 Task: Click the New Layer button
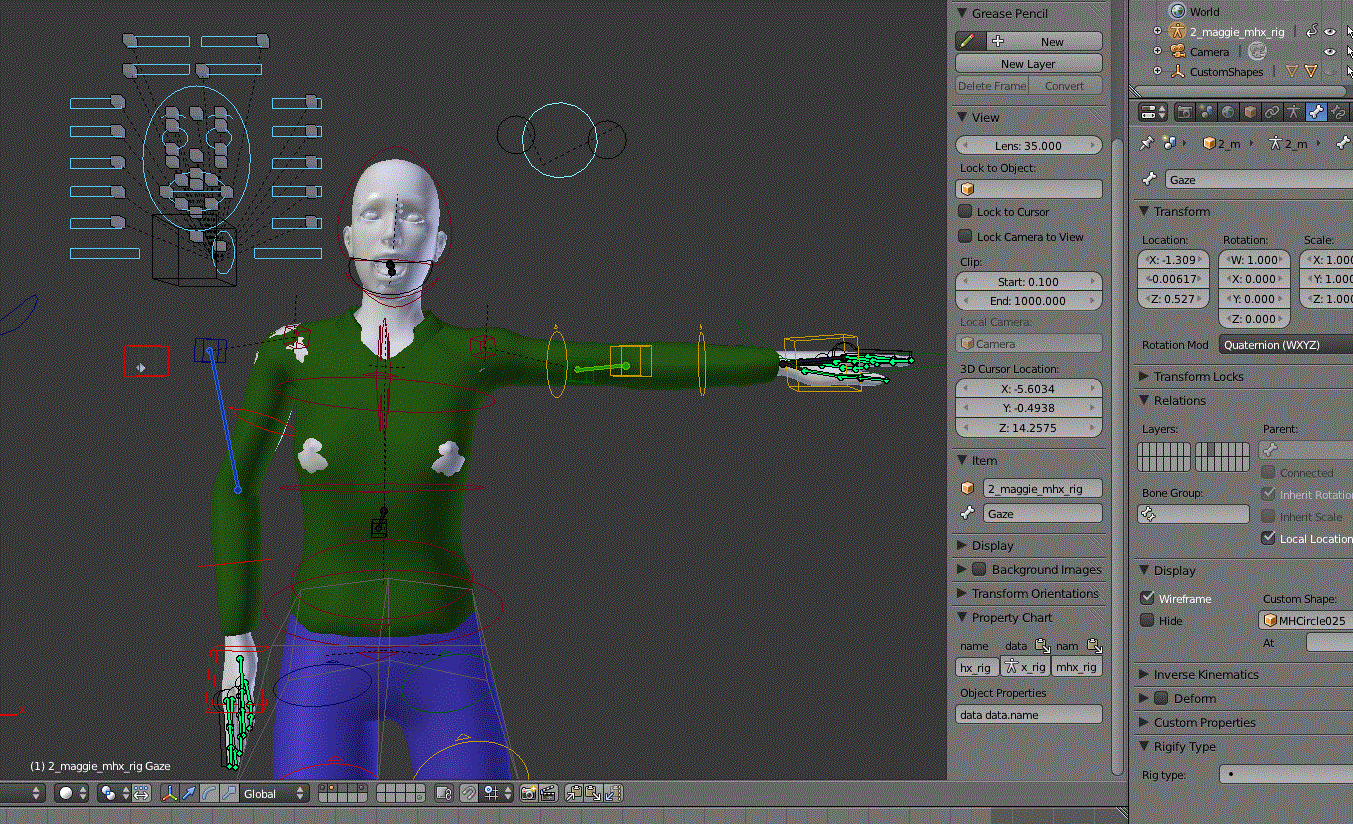1029,63
